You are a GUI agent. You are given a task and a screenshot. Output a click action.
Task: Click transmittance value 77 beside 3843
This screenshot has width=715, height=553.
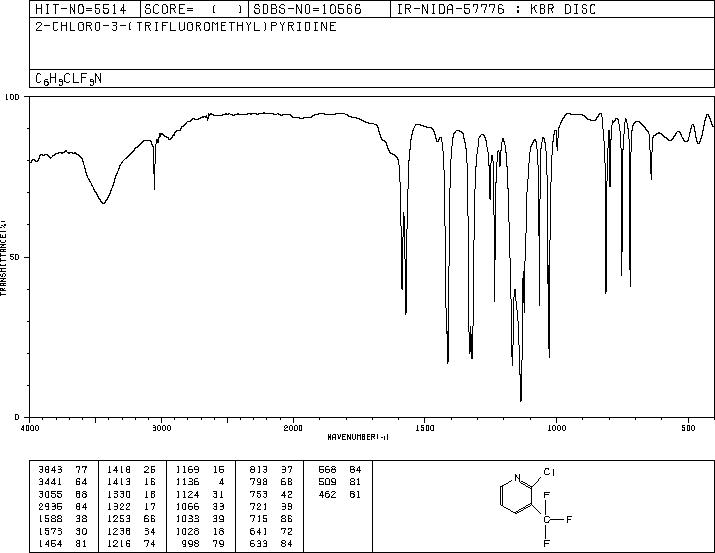[82, 469]
